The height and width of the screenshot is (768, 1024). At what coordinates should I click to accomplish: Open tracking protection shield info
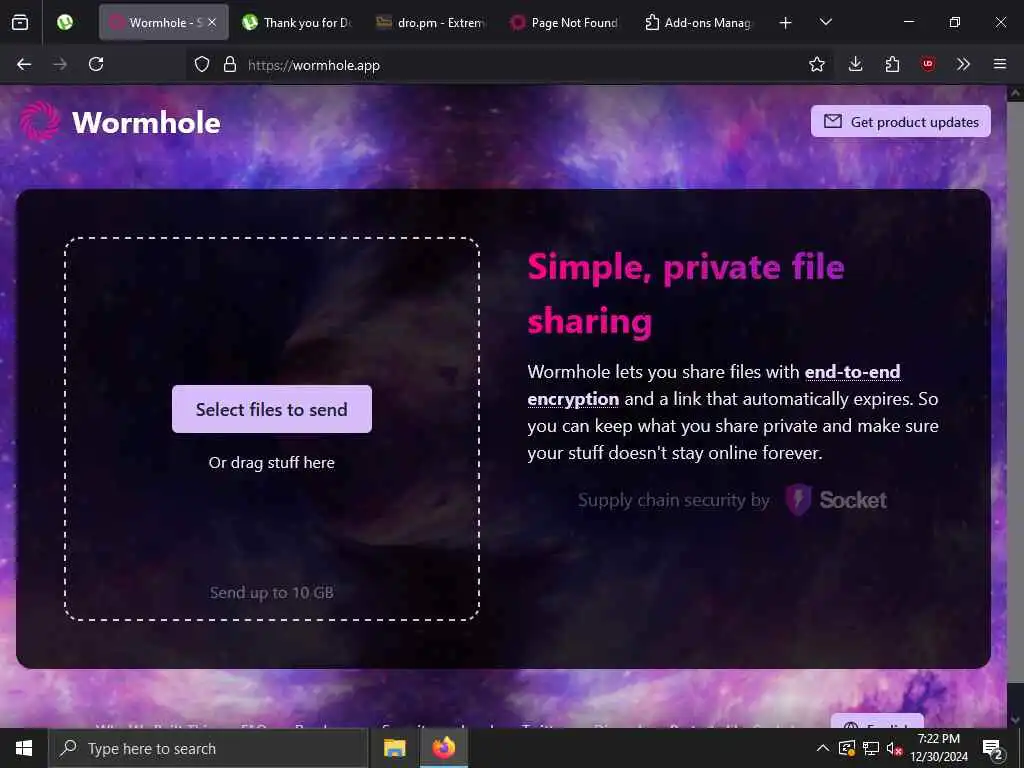202,65
